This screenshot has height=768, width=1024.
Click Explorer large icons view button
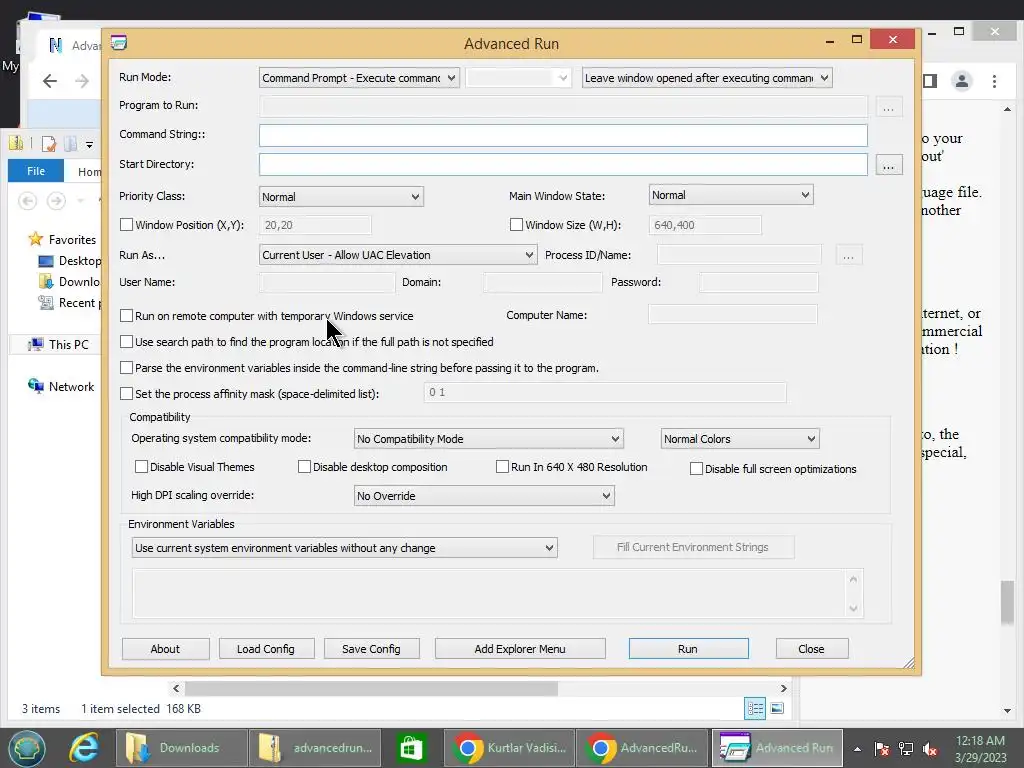pyautogui.click(x=776, y=709)
